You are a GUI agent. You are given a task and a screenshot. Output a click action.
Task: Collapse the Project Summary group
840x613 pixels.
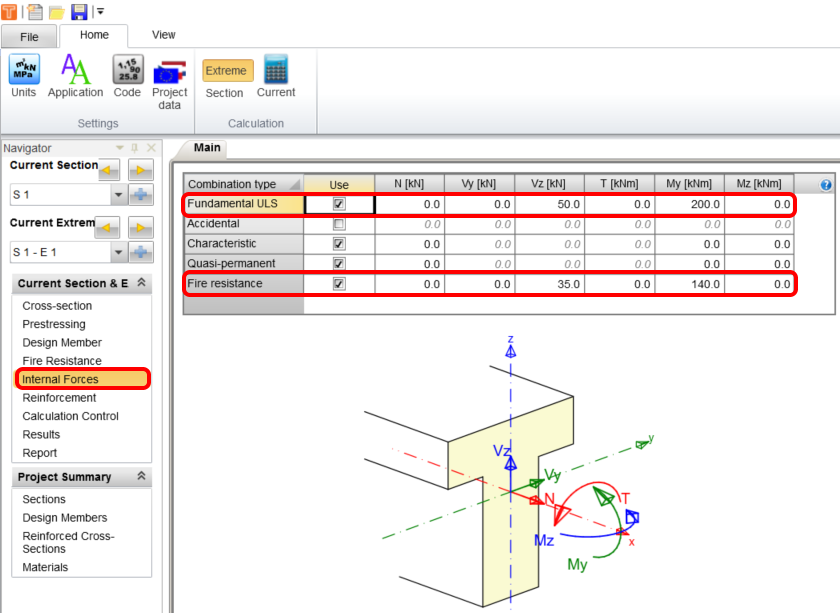point(141,477)
